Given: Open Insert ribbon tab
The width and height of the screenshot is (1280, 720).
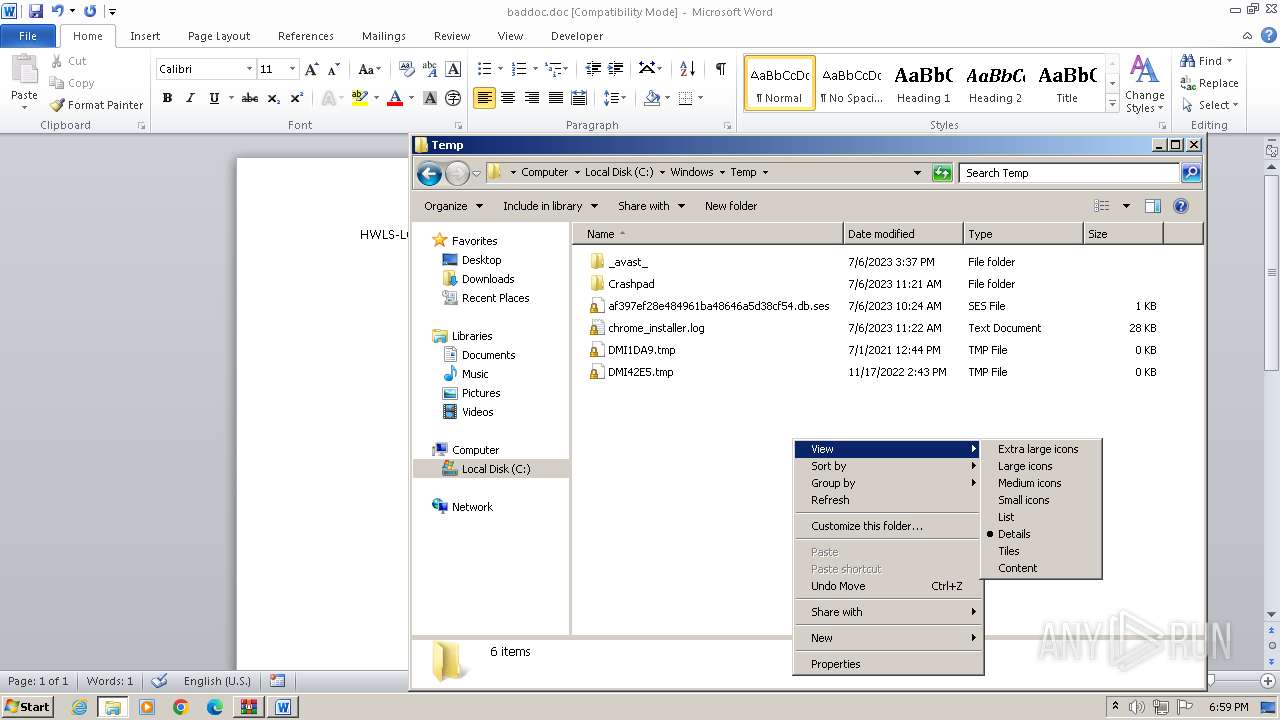Looking at the screenshot, I should tap(145, 36).
